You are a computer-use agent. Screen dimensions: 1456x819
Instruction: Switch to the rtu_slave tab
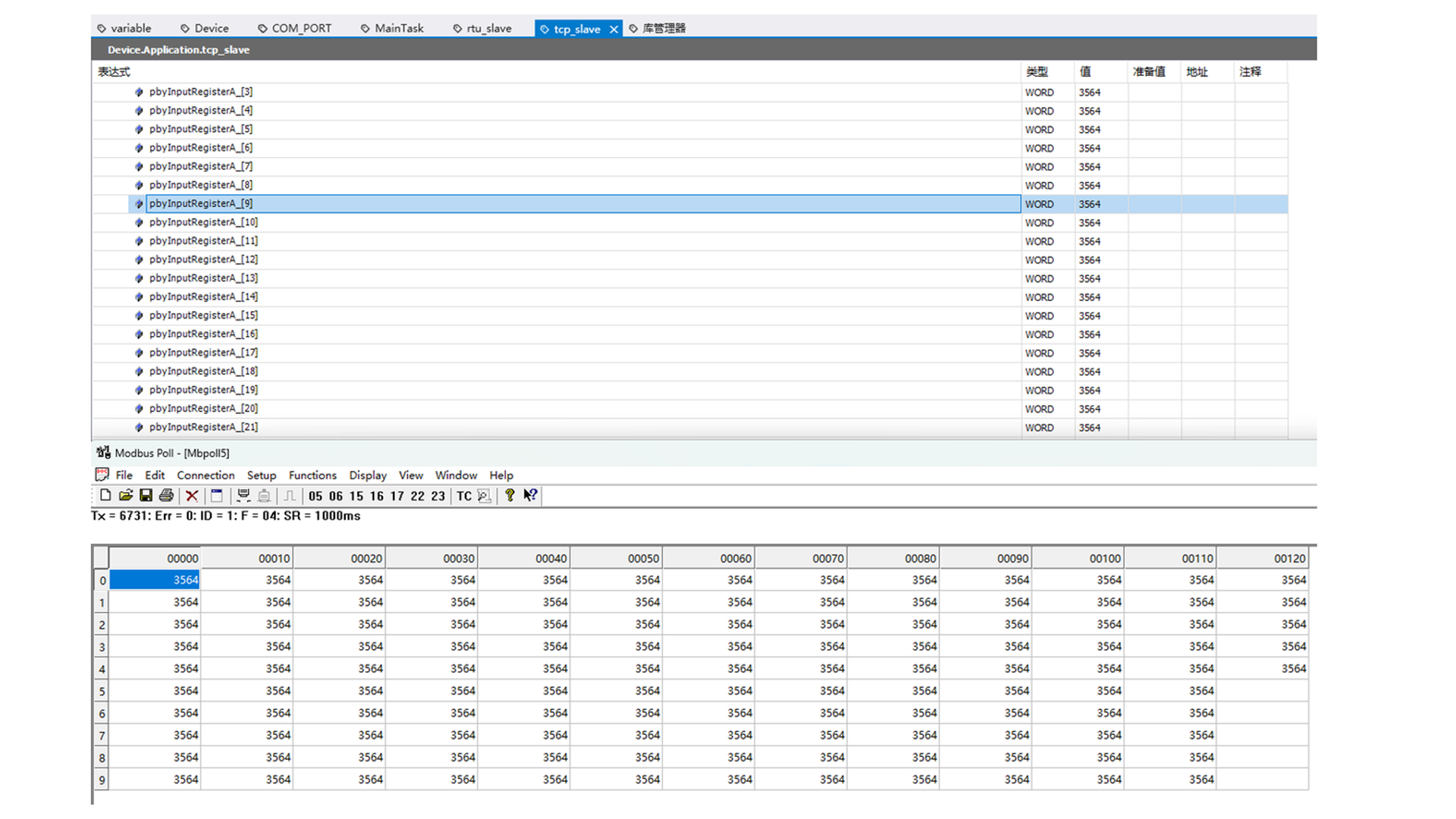coord(489,28)
